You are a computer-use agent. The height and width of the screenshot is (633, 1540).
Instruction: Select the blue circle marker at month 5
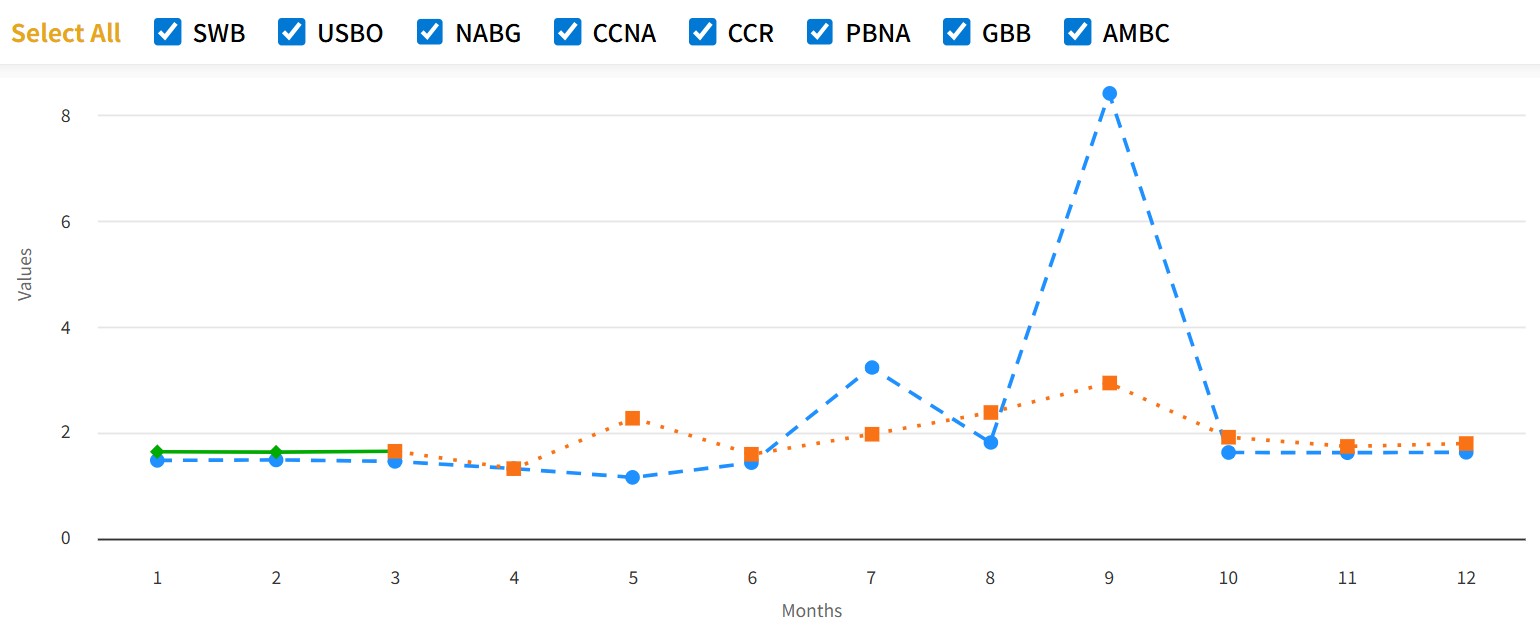point(632,477)
